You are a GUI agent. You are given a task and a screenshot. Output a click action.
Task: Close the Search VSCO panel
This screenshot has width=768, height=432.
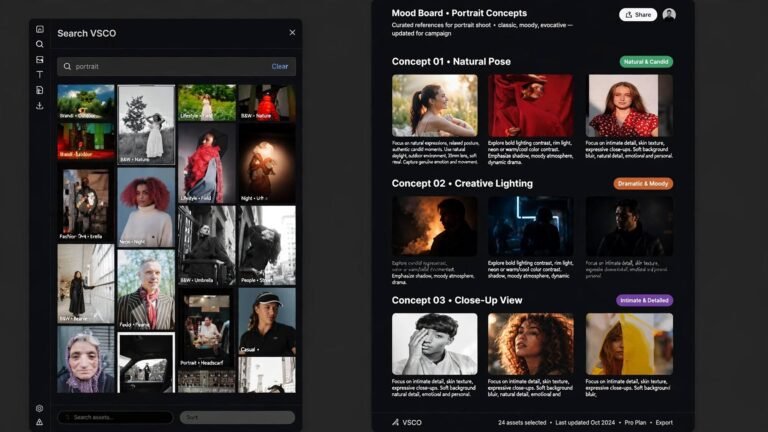tap(292, 32)
